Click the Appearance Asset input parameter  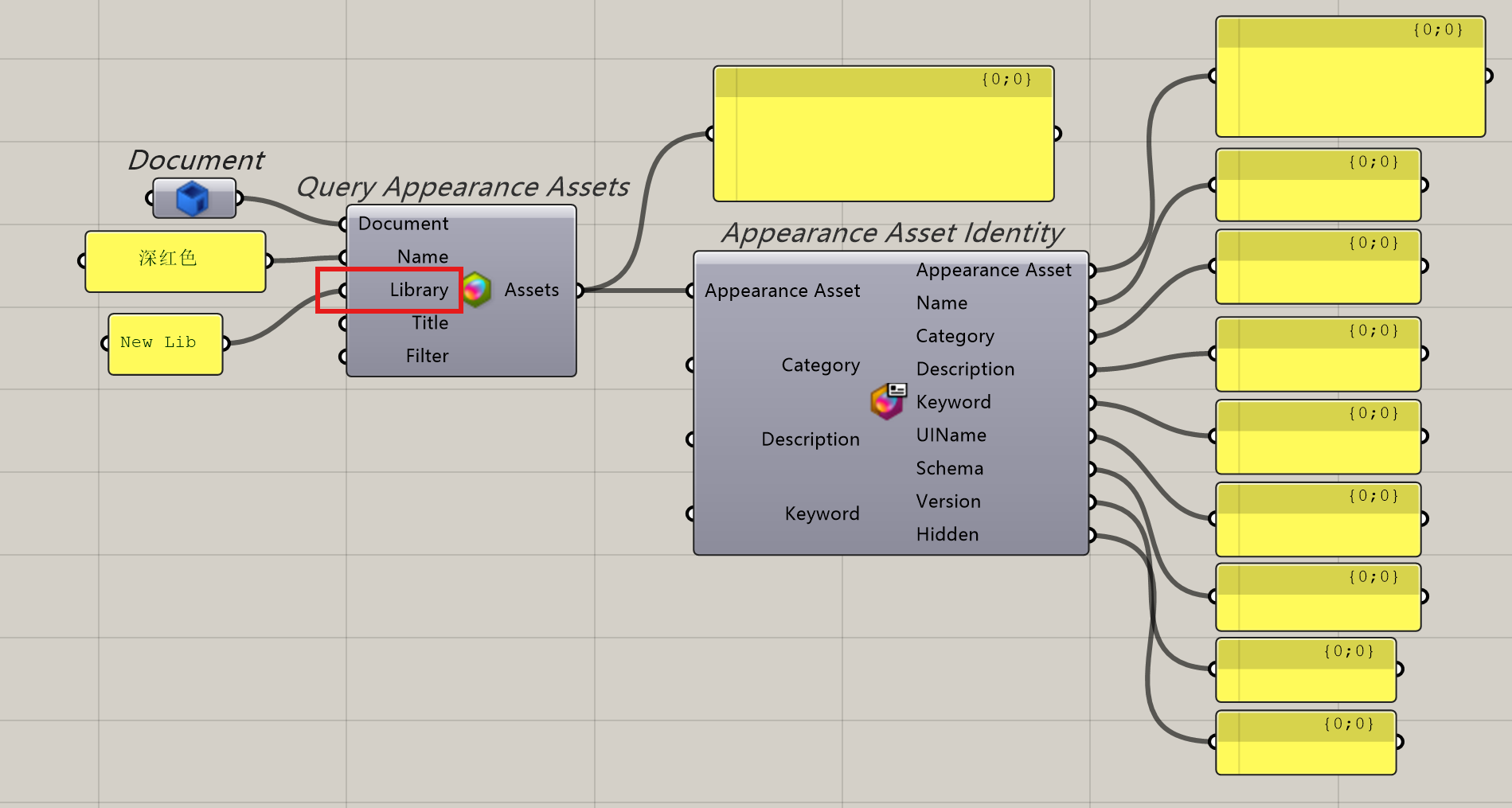tap(782, 291)
